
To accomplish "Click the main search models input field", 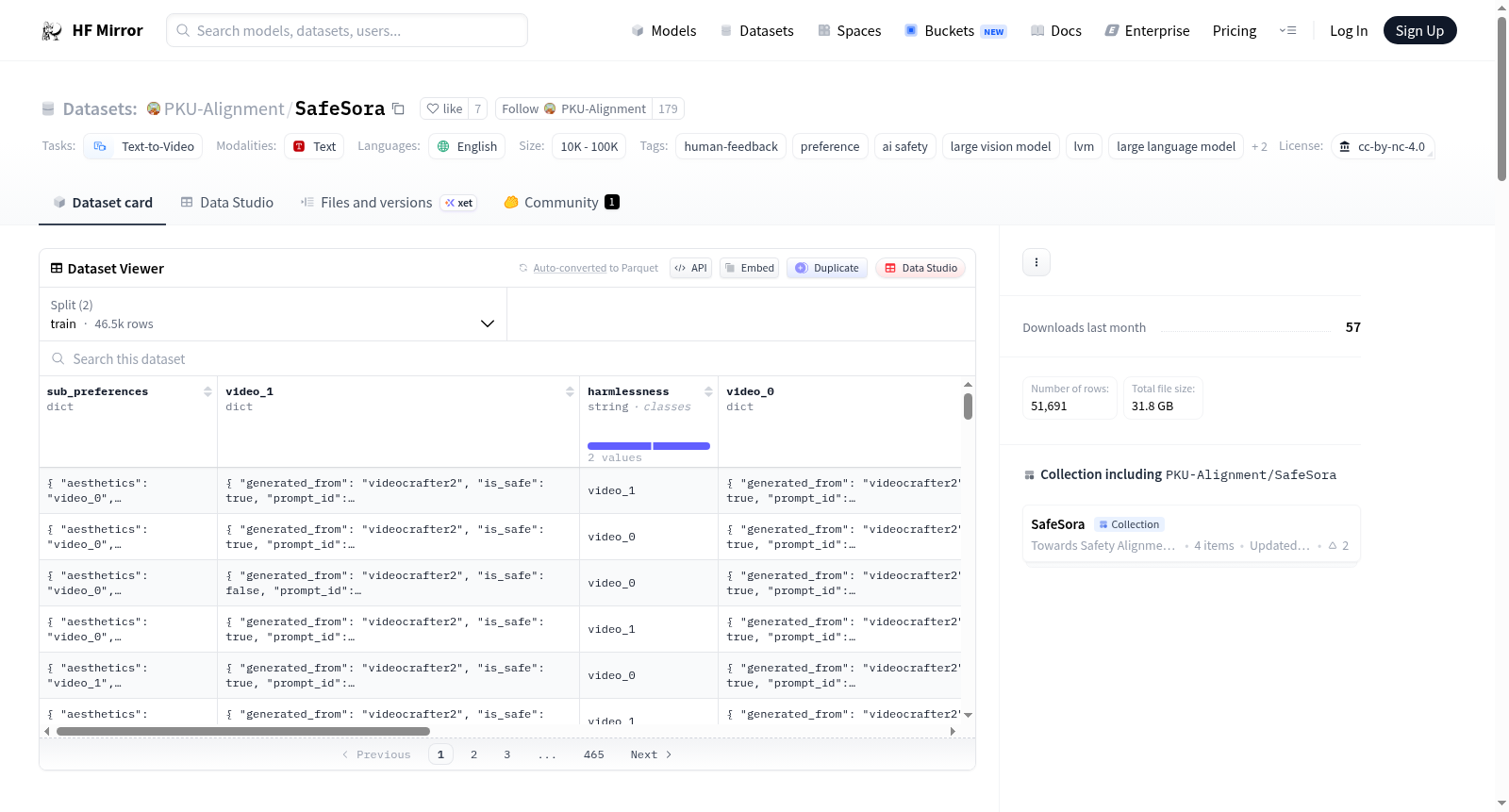I will click(x=347, y=30).
